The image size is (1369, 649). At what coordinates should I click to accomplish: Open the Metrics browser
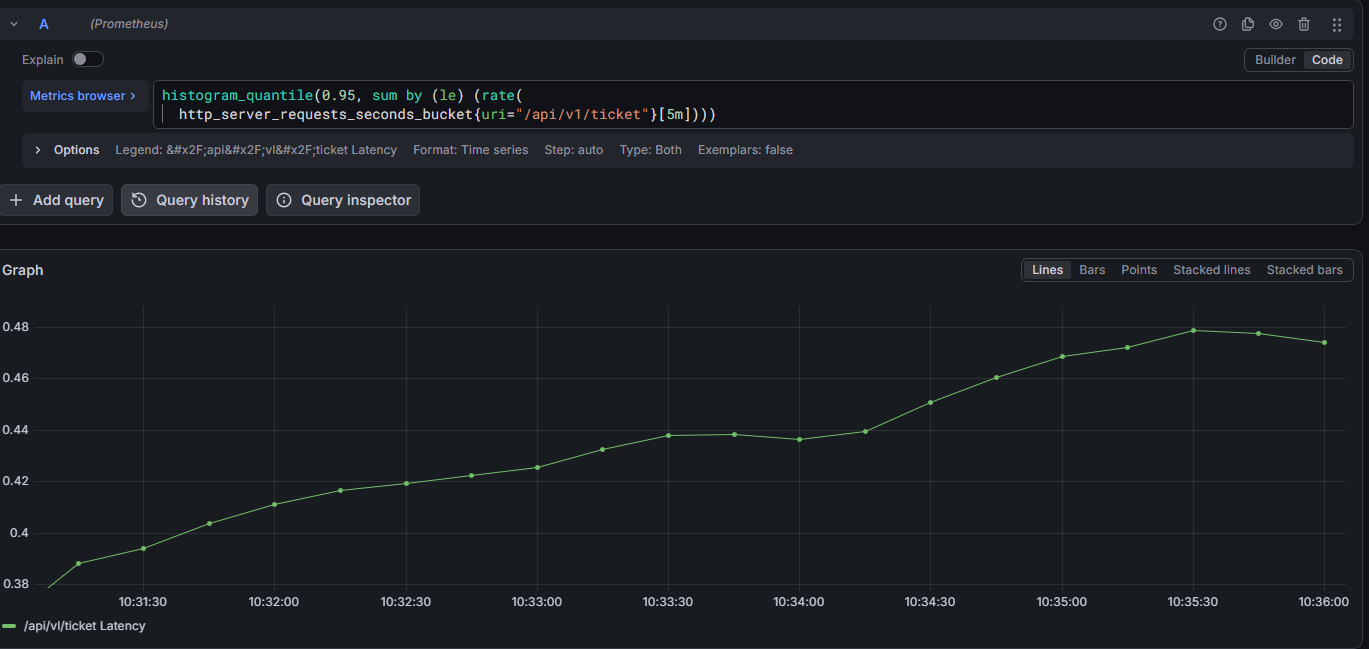click(84, 96)
